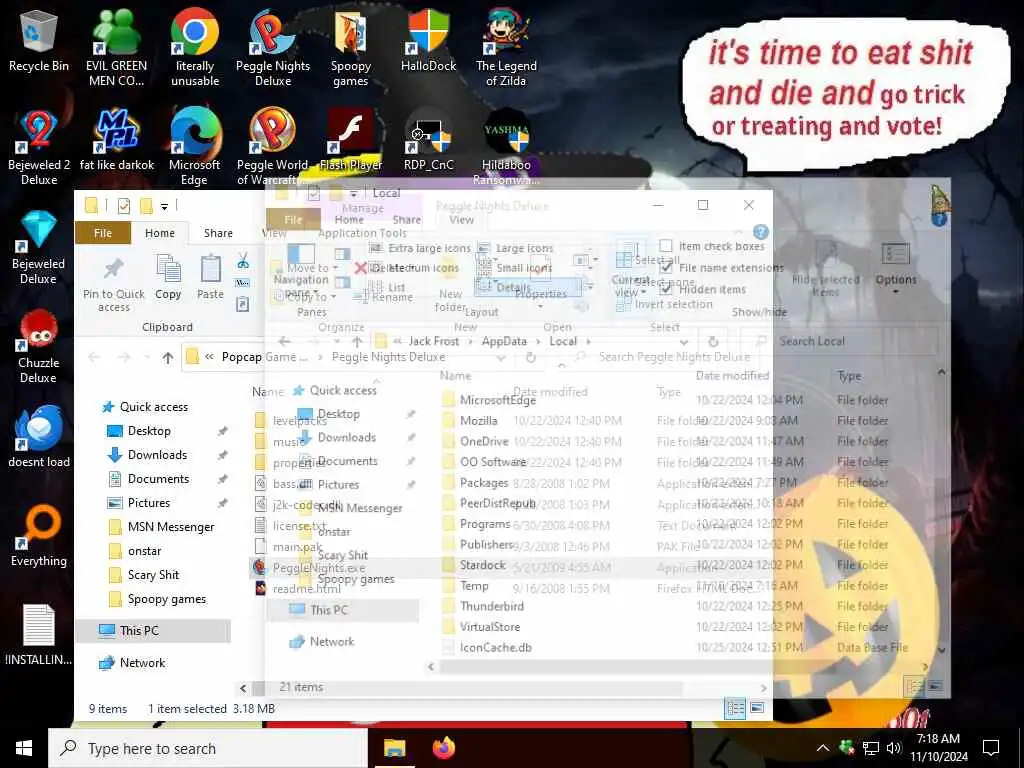This screenshot has width=1024, height=768.
Task: Open the notification center
Action: [991, 748]
